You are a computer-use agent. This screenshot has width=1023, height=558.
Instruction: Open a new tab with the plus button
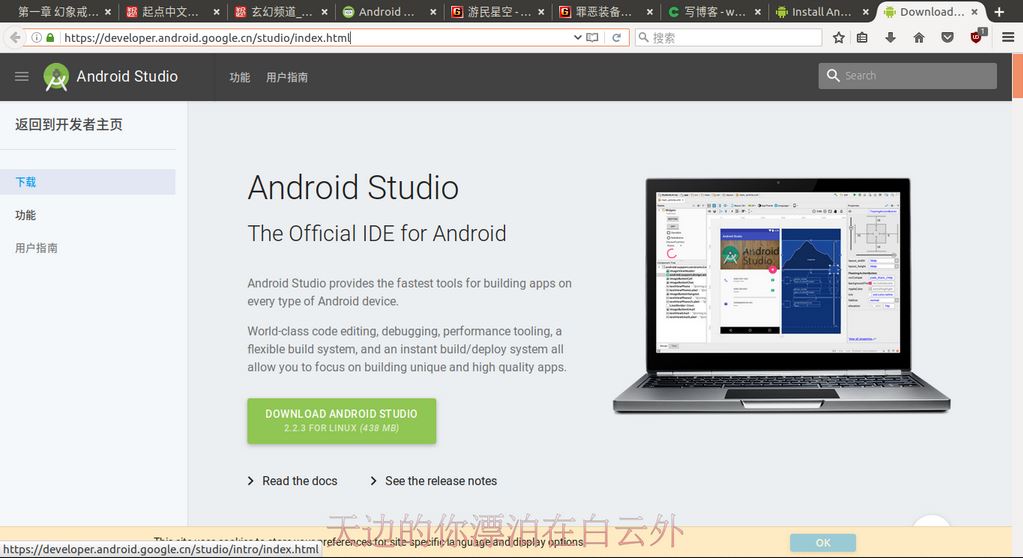999,12
